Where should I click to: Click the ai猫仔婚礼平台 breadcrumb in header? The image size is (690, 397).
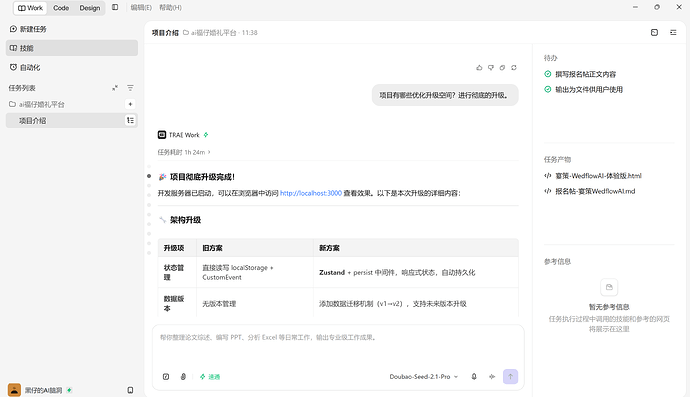210,33
